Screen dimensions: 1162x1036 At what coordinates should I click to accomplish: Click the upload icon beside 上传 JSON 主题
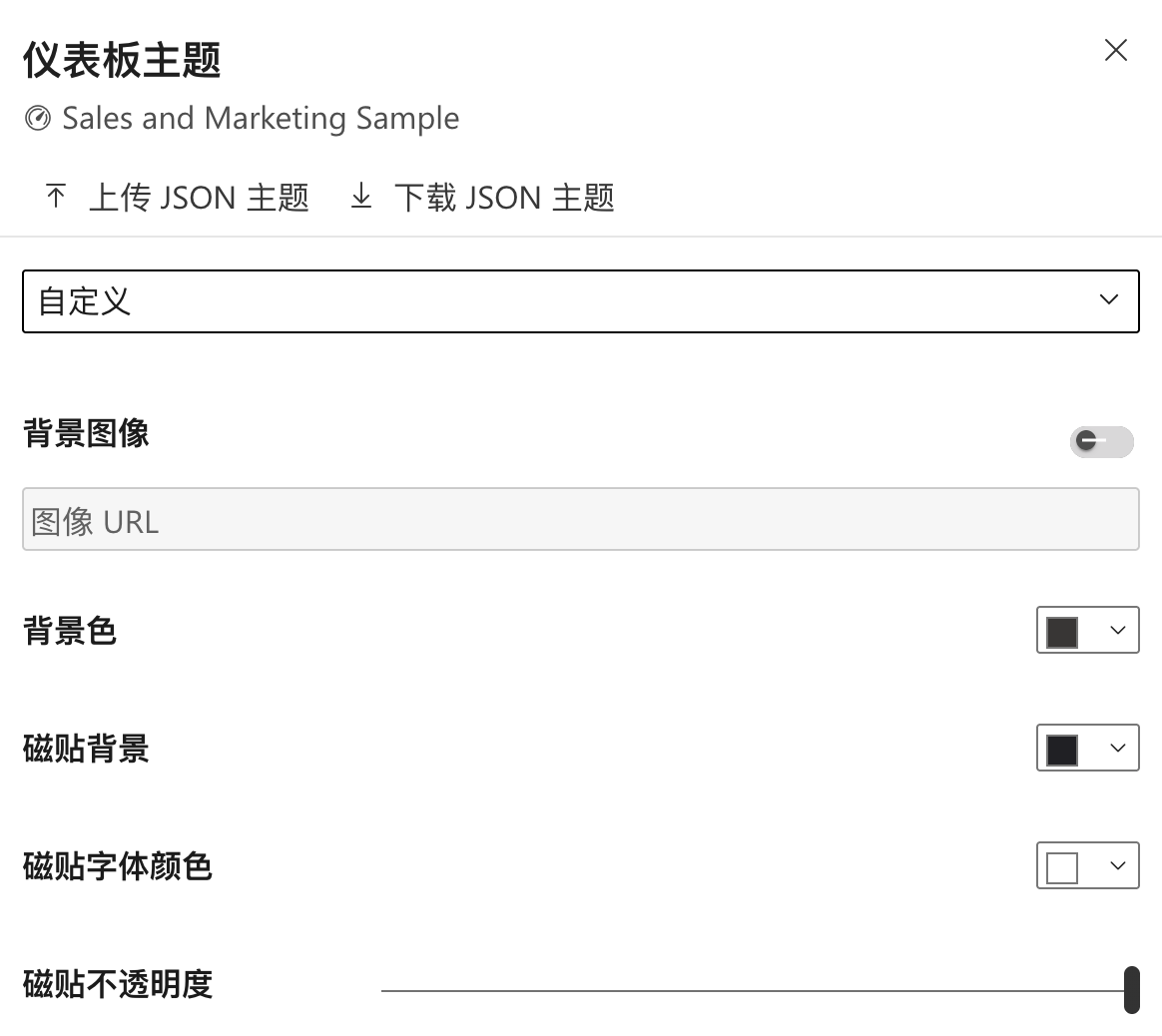click(x=55, y=198)
